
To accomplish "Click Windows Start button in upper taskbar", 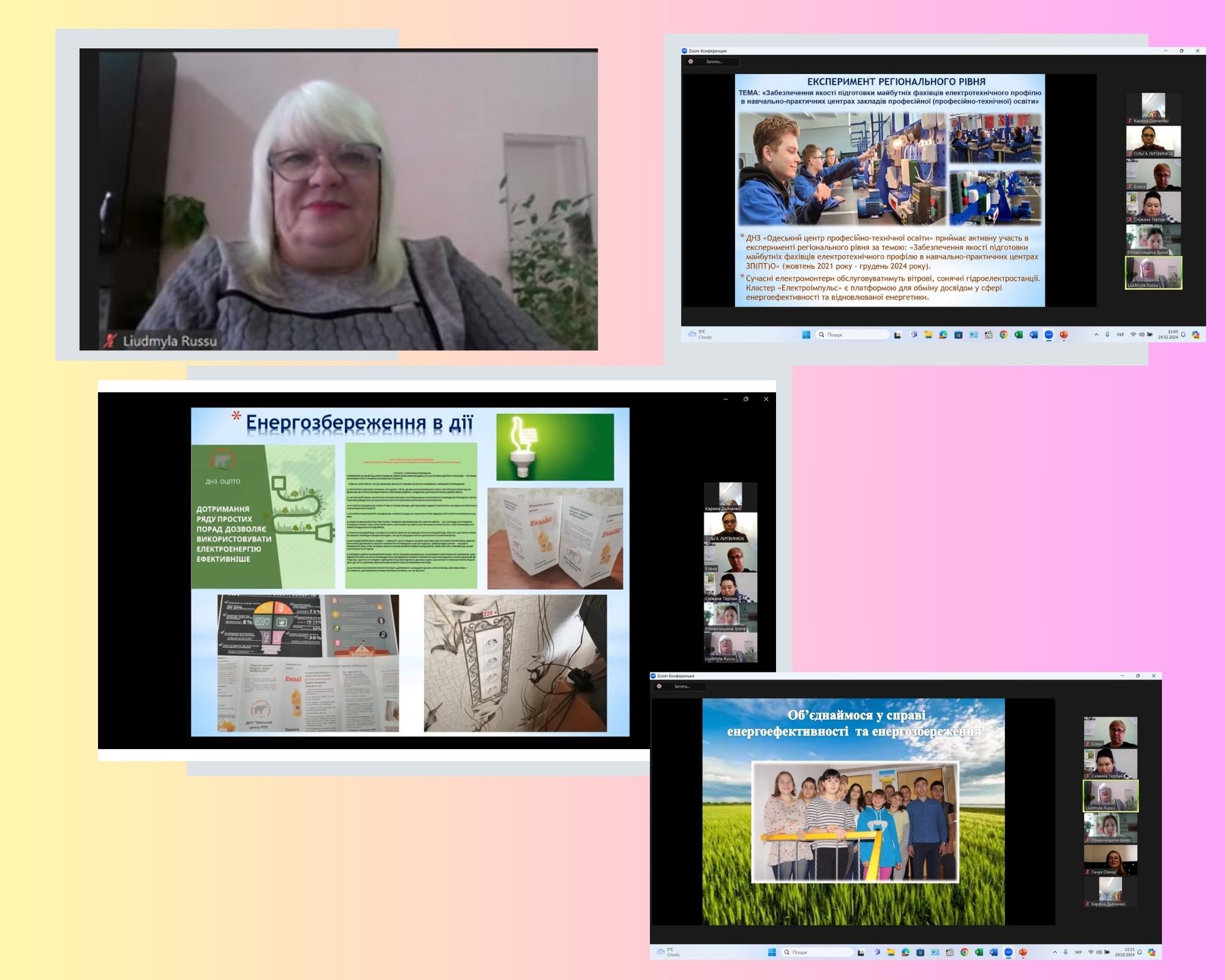I will 806,334.
